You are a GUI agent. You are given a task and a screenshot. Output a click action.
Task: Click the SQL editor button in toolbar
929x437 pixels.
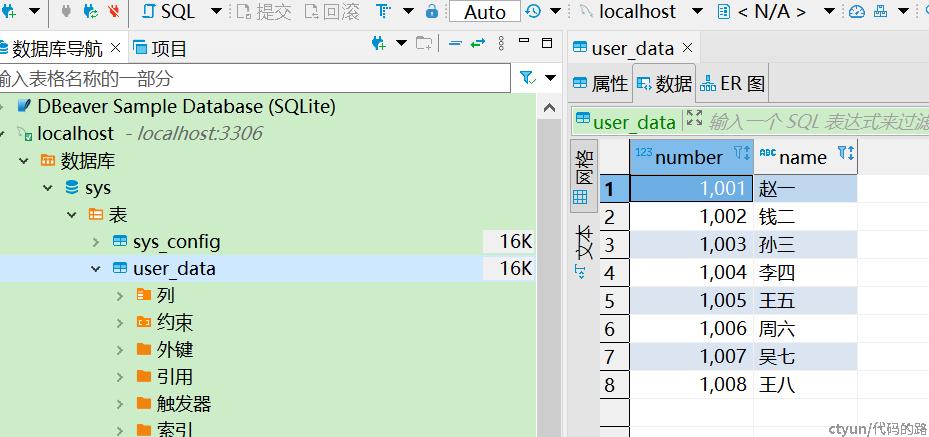(168, 12)
